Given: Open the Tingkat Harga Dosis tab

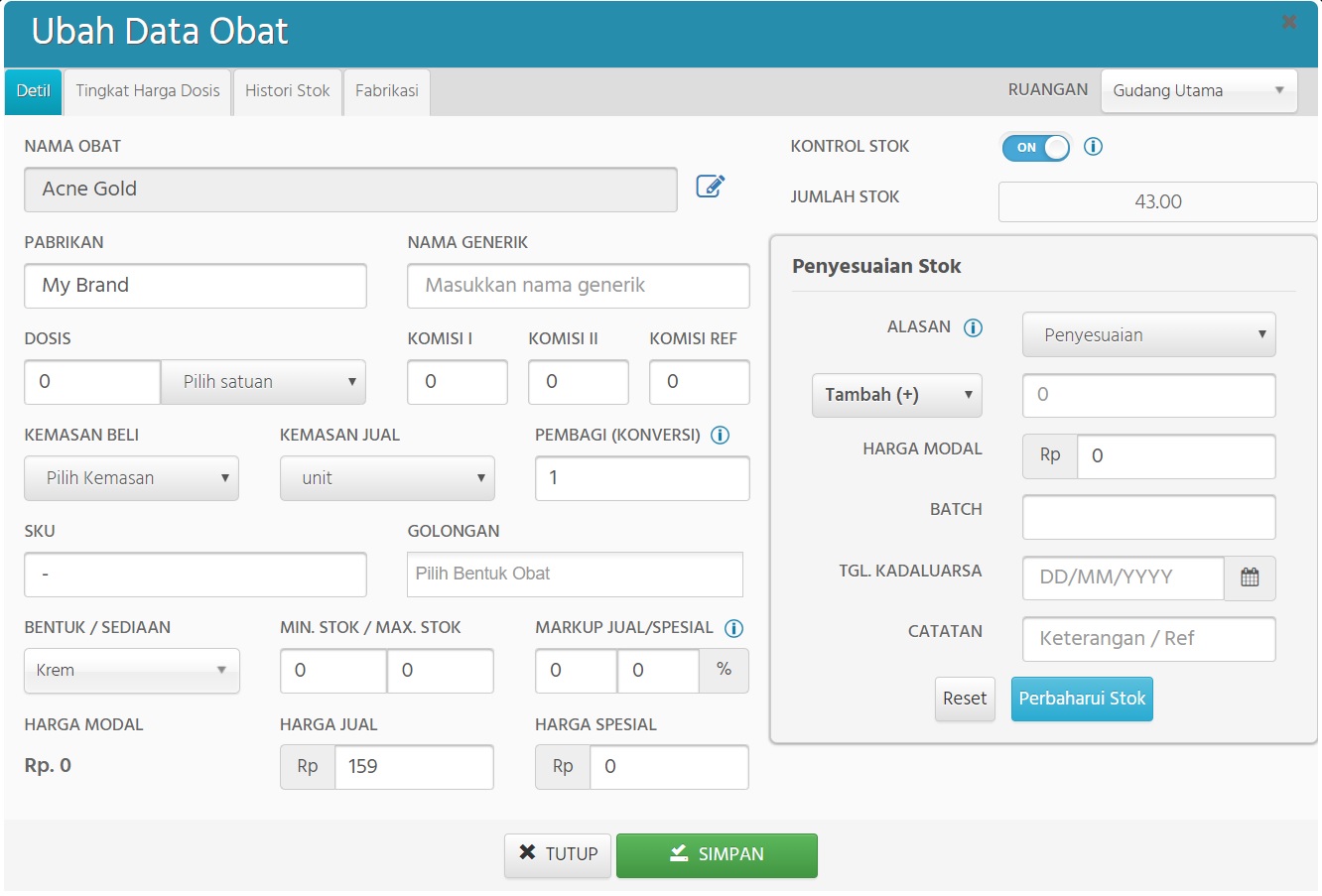Looking at the screenshot, I should (x=147, y=90).
